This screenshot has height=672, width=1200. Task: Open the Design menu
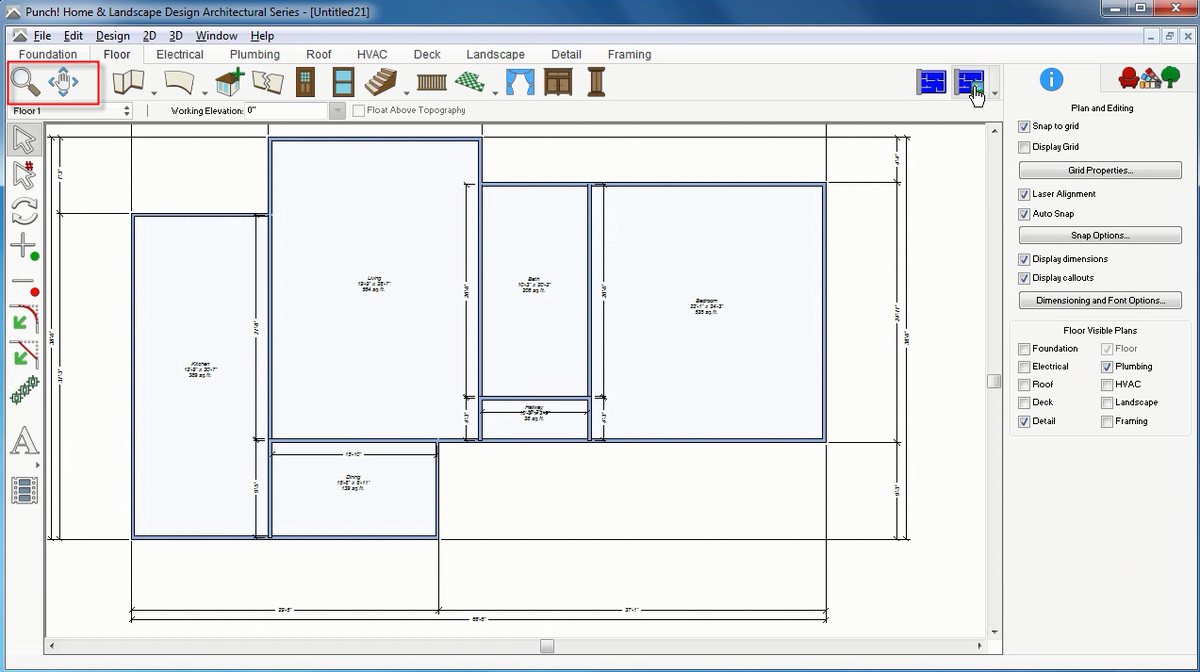click(113, 36)
